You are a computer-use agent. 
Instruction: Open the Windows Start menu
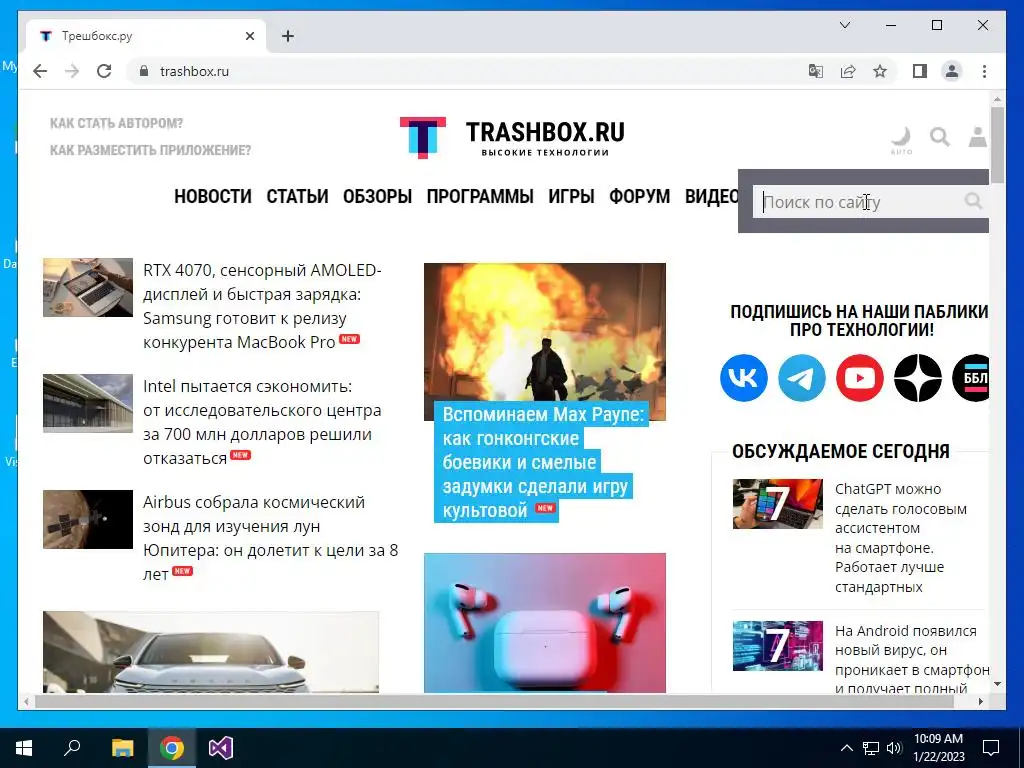pyautogui.click(x=24, y=748)
